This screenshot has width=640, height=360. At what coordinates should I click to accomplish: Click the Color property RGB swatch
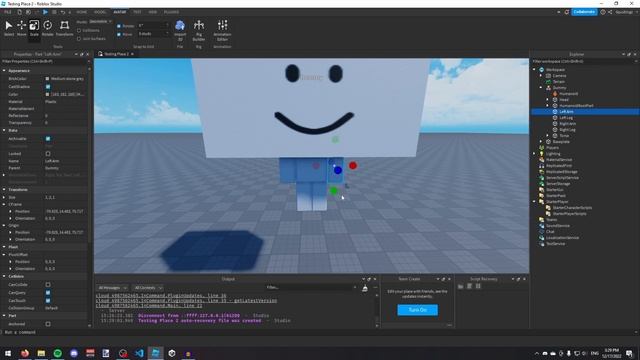(x=47, y=94)
